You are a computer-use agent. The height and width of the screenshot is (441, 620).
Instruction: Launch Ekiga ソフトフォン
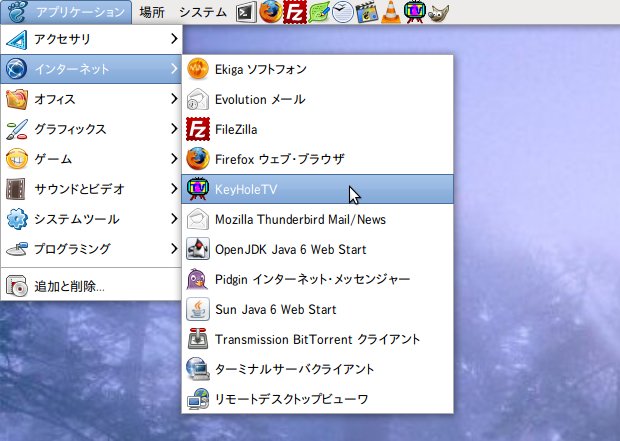point(318,69)
